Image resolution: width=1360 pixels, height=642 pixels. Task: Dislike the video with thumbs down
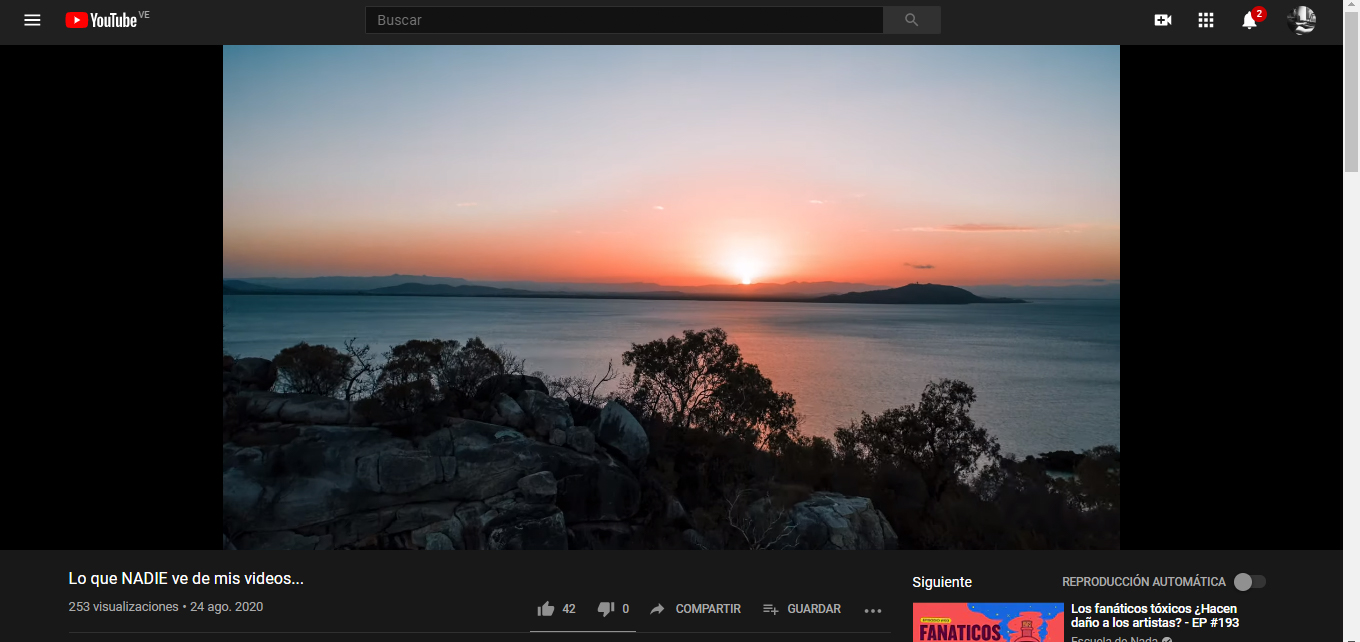tap(613, 609)
